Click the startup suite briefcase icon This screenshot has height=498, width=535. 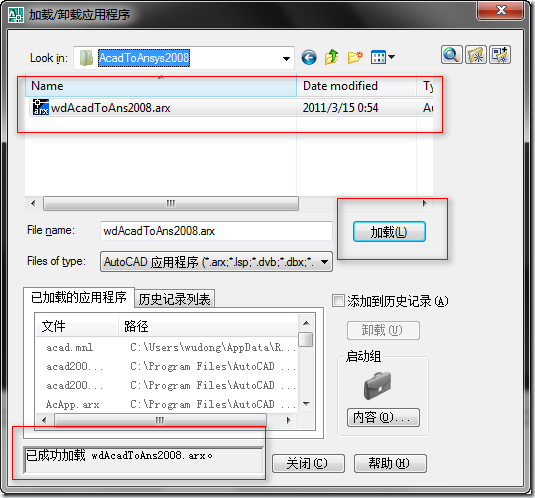coord(377,386)
